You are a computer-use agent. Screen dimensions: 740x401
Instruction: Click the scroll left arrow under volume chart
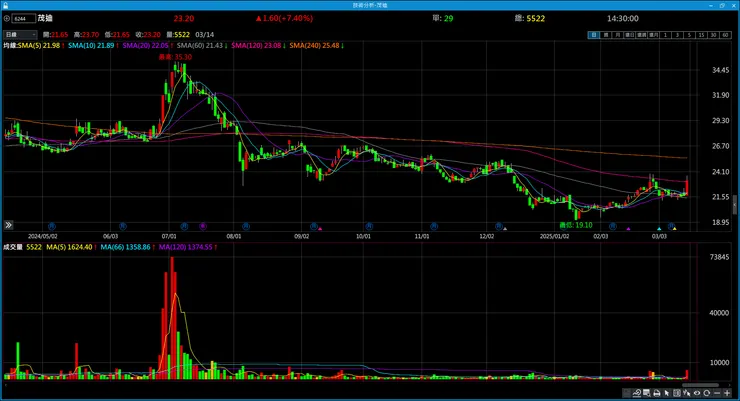(6, 385)
